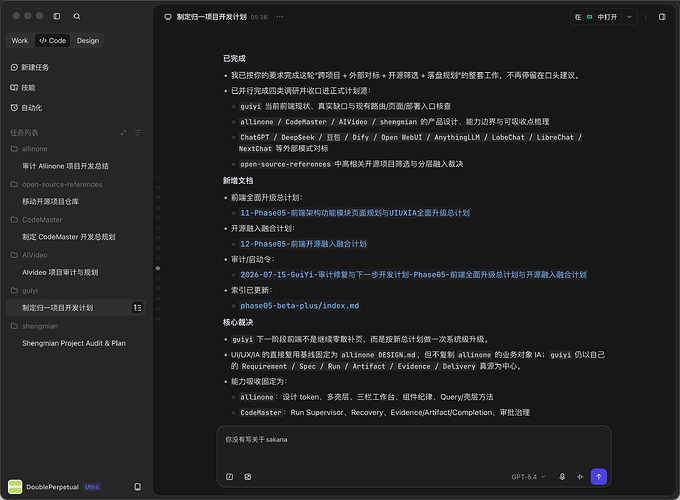Expand the dropdown arrow next to 中打开
This screenshot has width=680, height=500.
[629, 17]
